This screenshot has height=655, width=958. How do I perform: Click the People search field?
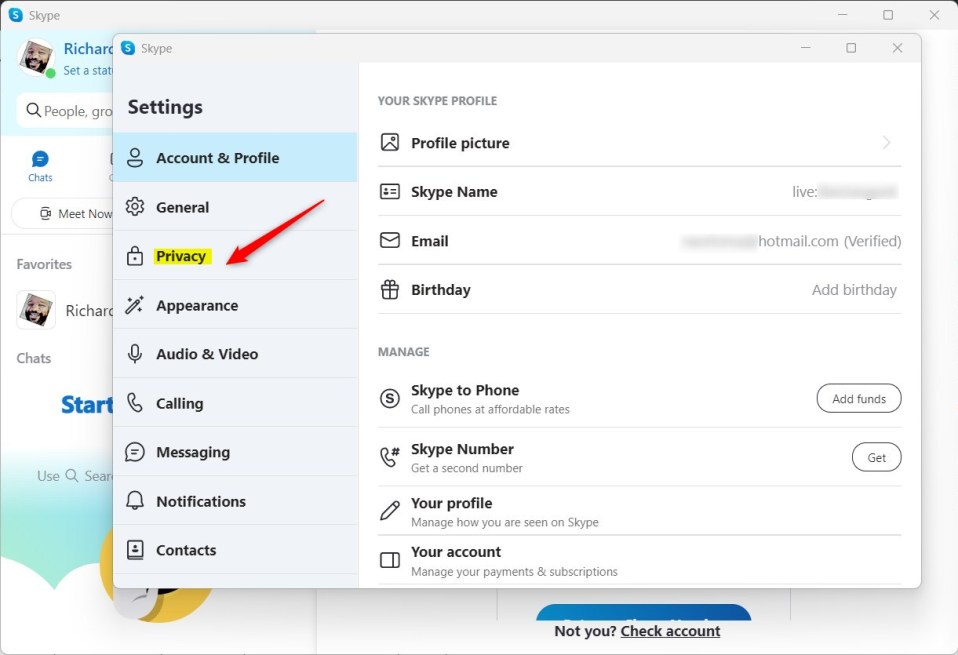pos(66,111)
